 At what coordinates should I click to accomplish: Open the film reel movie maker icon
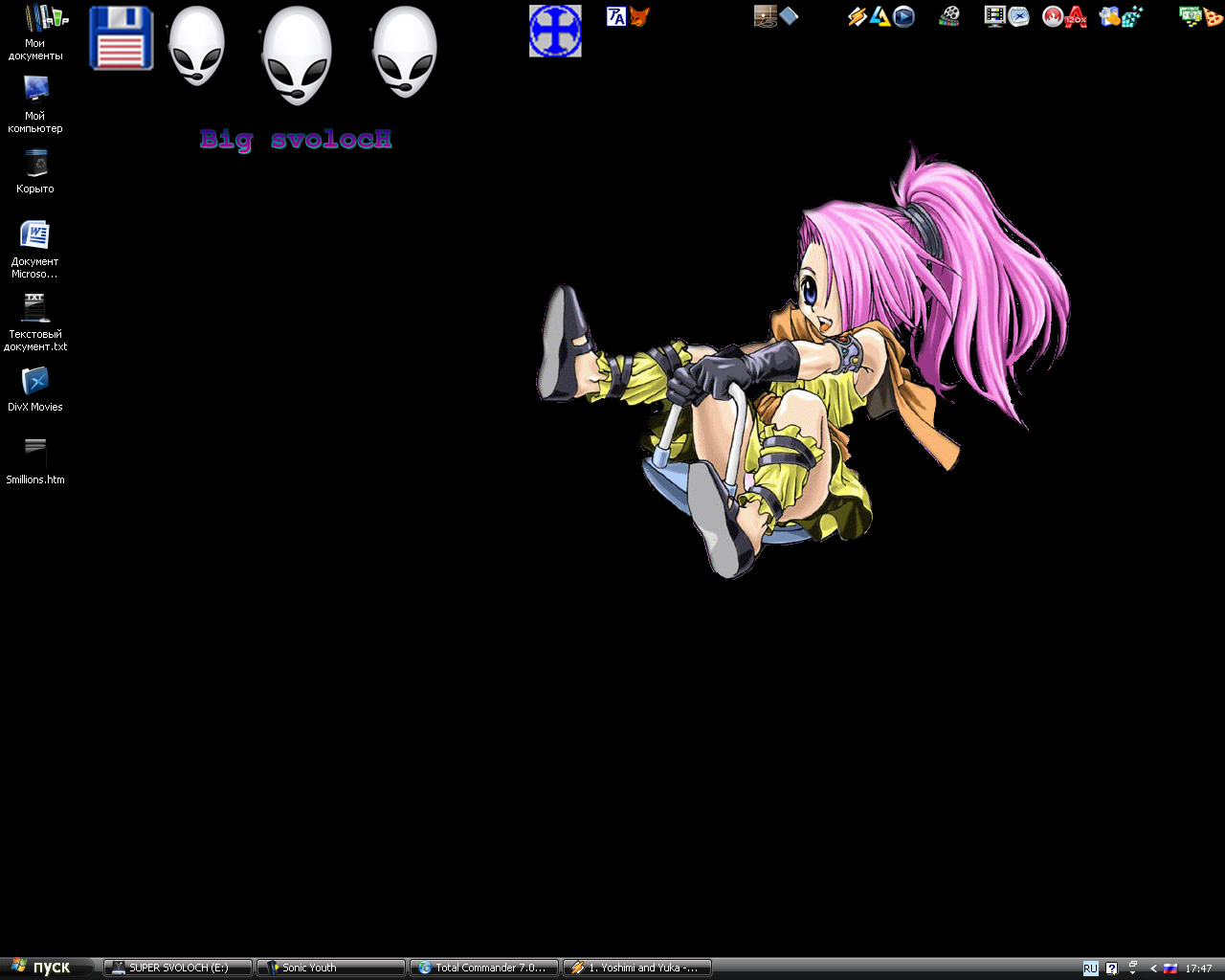(949, 16)
